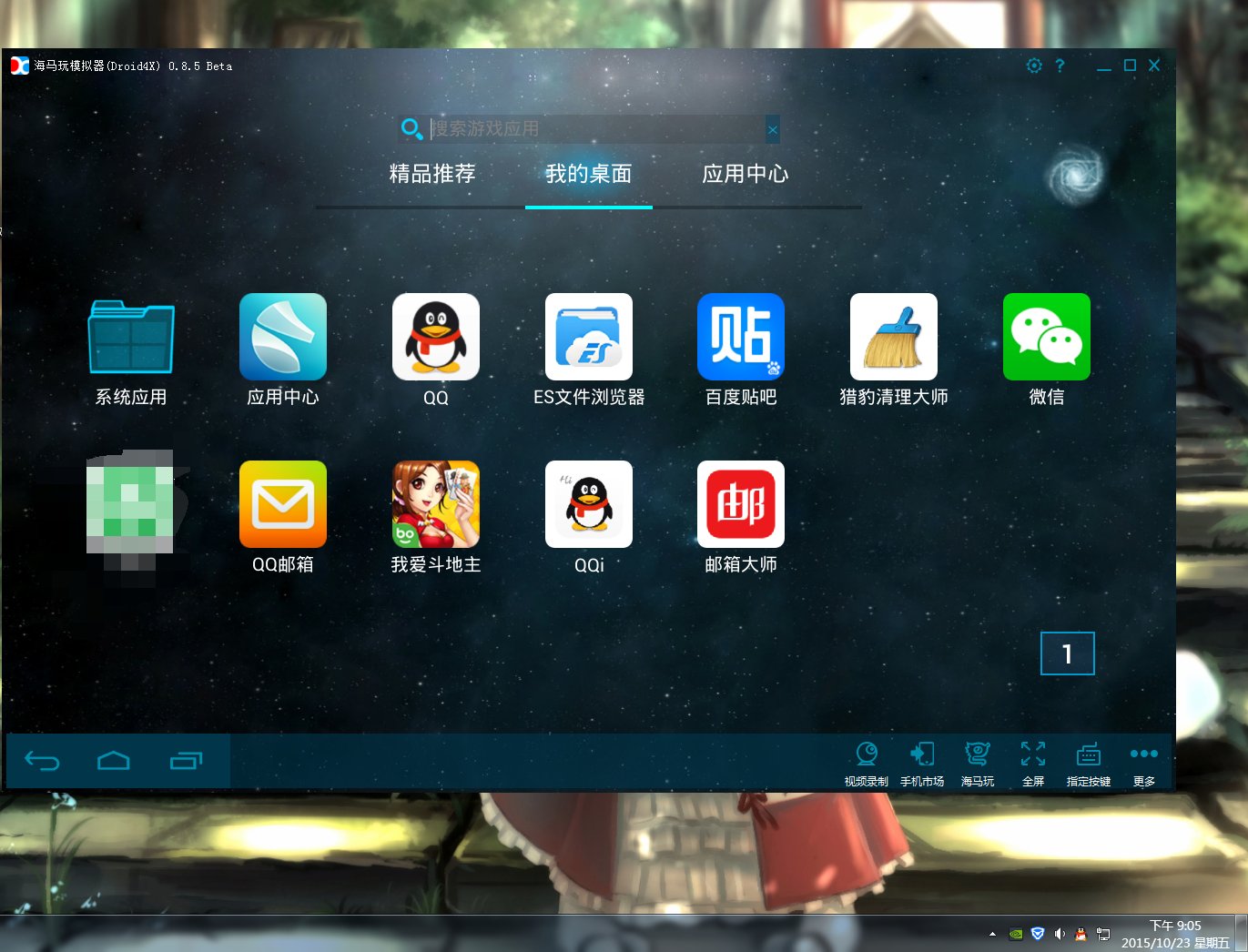The width and height of the screenshot is (1248, 952).
Task: Tap the Android back arrow
Action: [x=42, y=761]
